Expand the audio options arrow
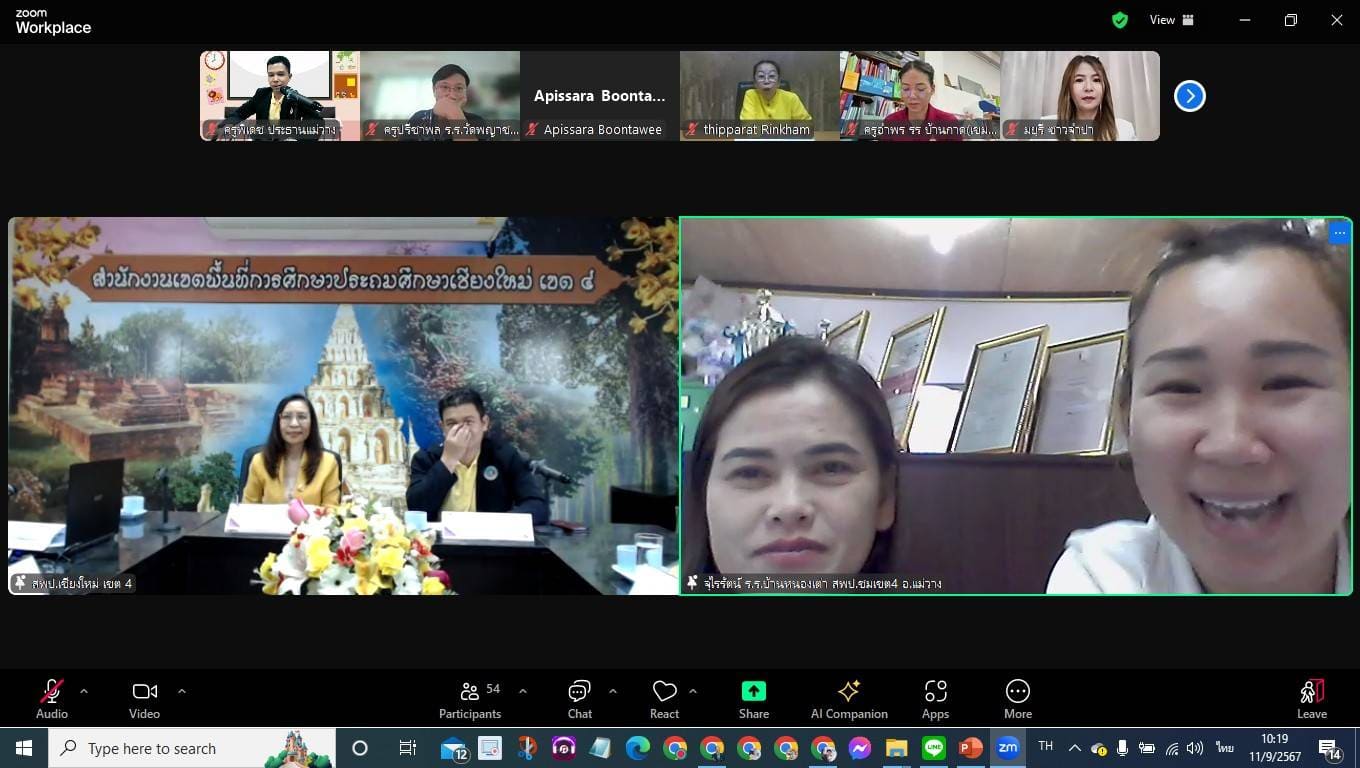Viewport: 1360px width, 768px height. click(84, 691)
